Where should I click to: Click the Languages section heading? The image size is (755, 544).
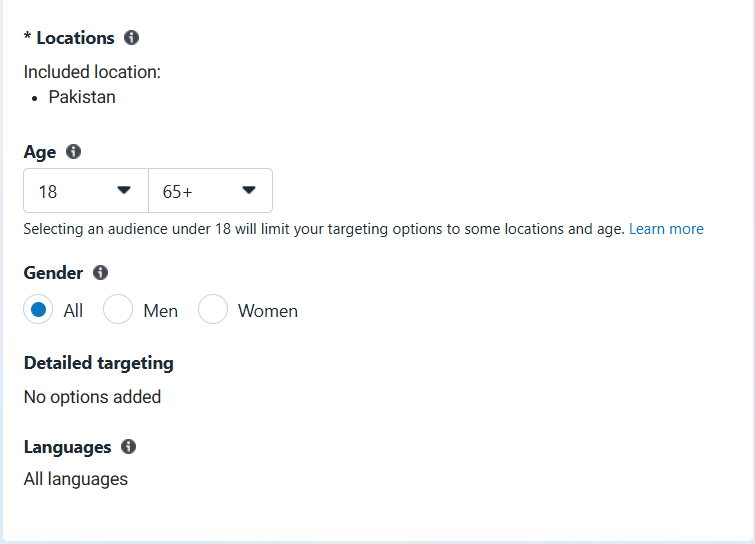tap(67, 447)
